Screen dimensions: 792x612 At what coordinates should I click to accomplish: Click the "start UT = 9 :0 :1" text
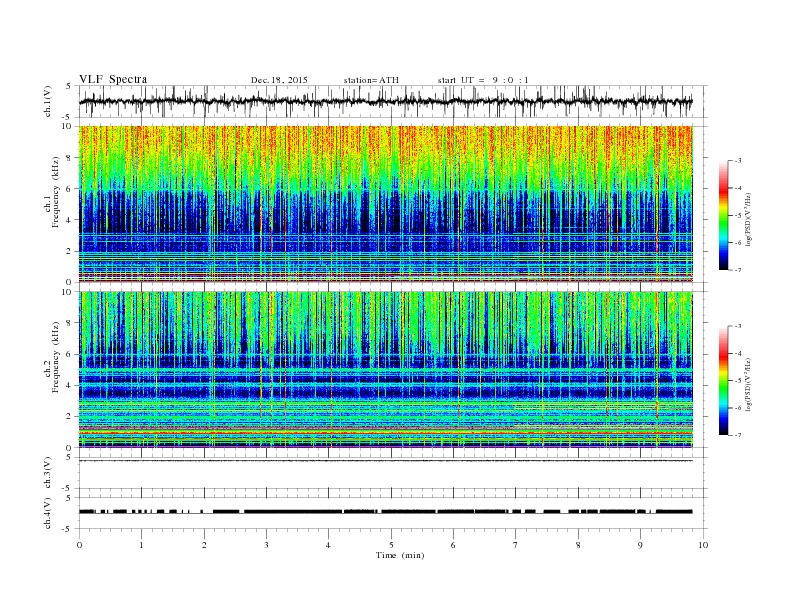click(x=483, y=80)
